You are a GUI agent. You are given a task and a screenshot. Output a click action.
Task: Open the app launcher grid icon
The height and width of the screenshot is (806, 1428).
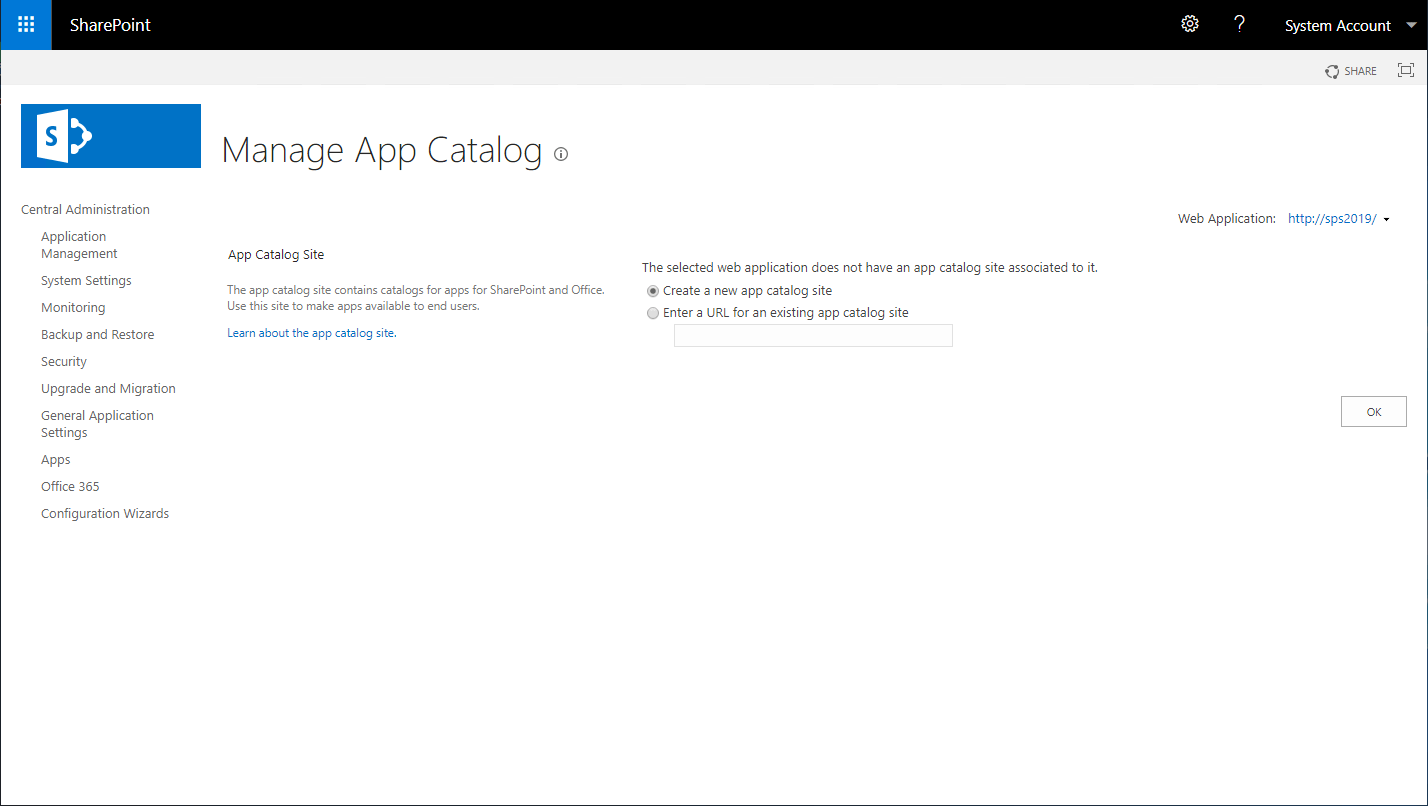click(25, 24)
